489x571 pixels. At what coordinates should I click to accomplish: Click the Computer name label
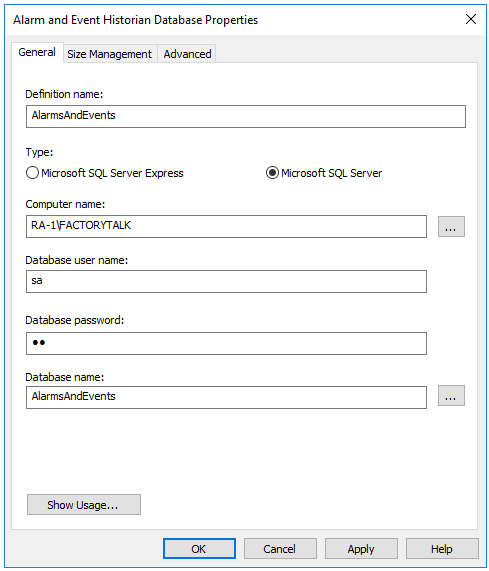point(65,204)
